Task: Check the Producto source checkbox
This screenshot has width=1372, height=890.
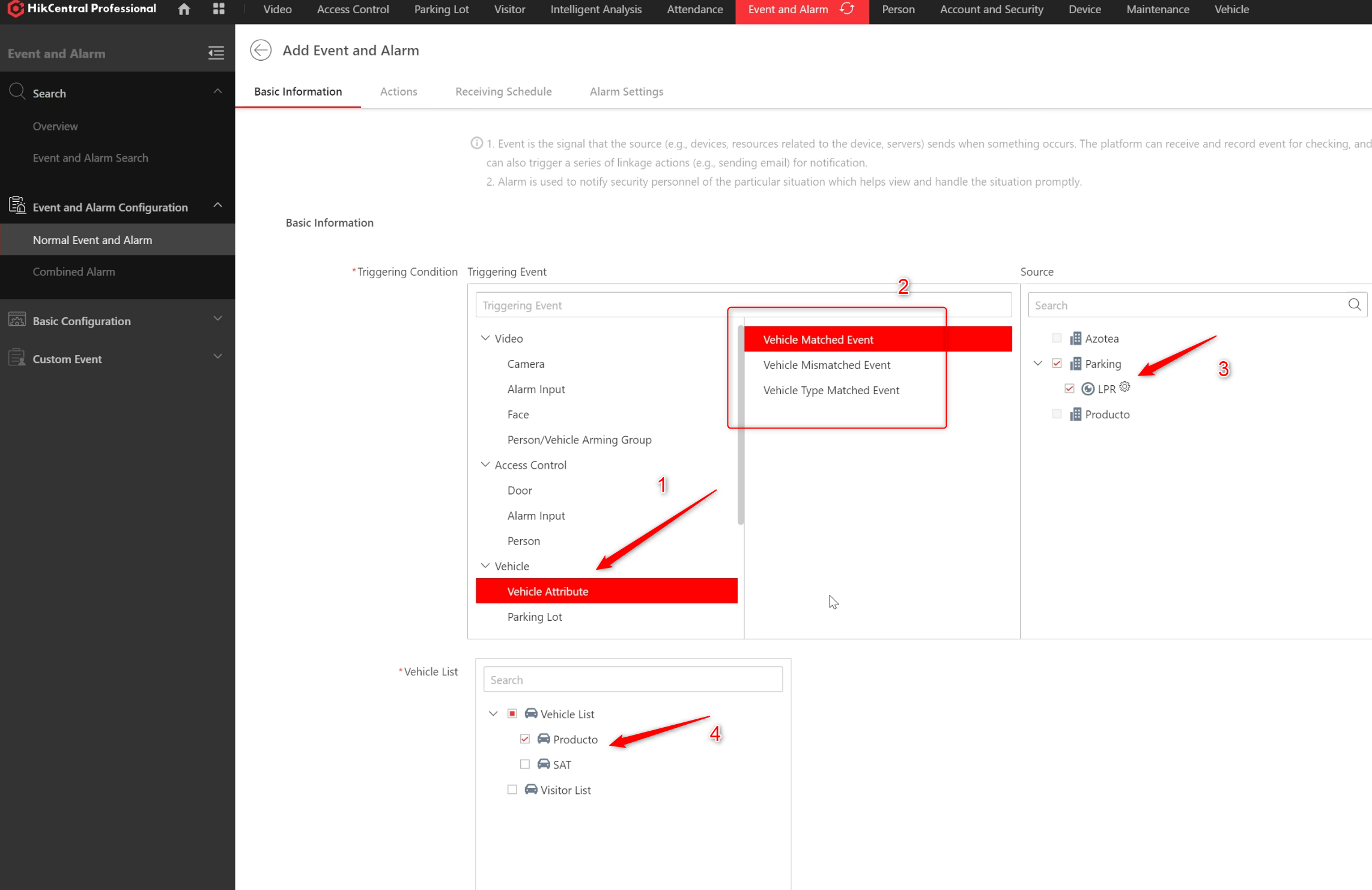Action: pos(1057,413)
